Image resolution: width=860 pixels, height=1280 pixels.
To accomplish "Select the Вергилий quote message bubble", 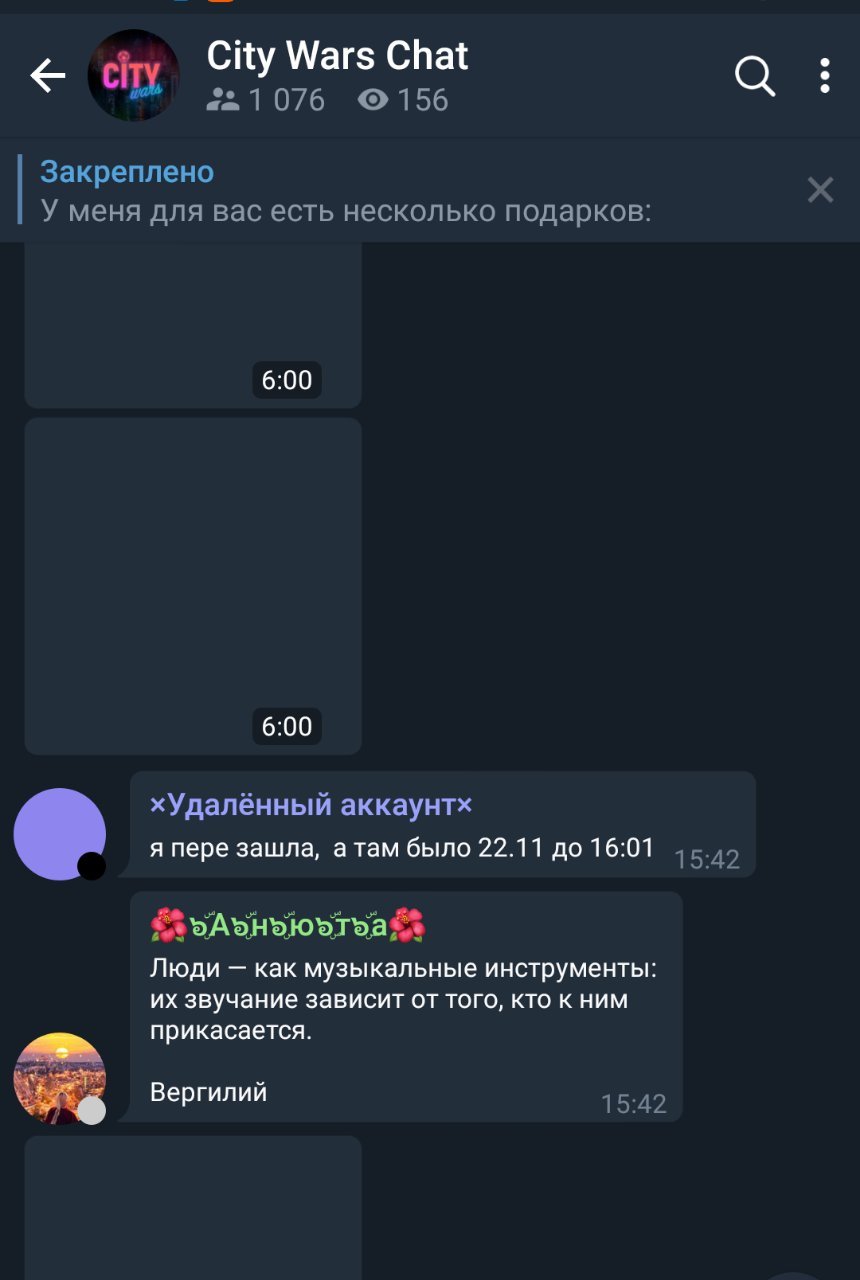I will coord(406,1006).
